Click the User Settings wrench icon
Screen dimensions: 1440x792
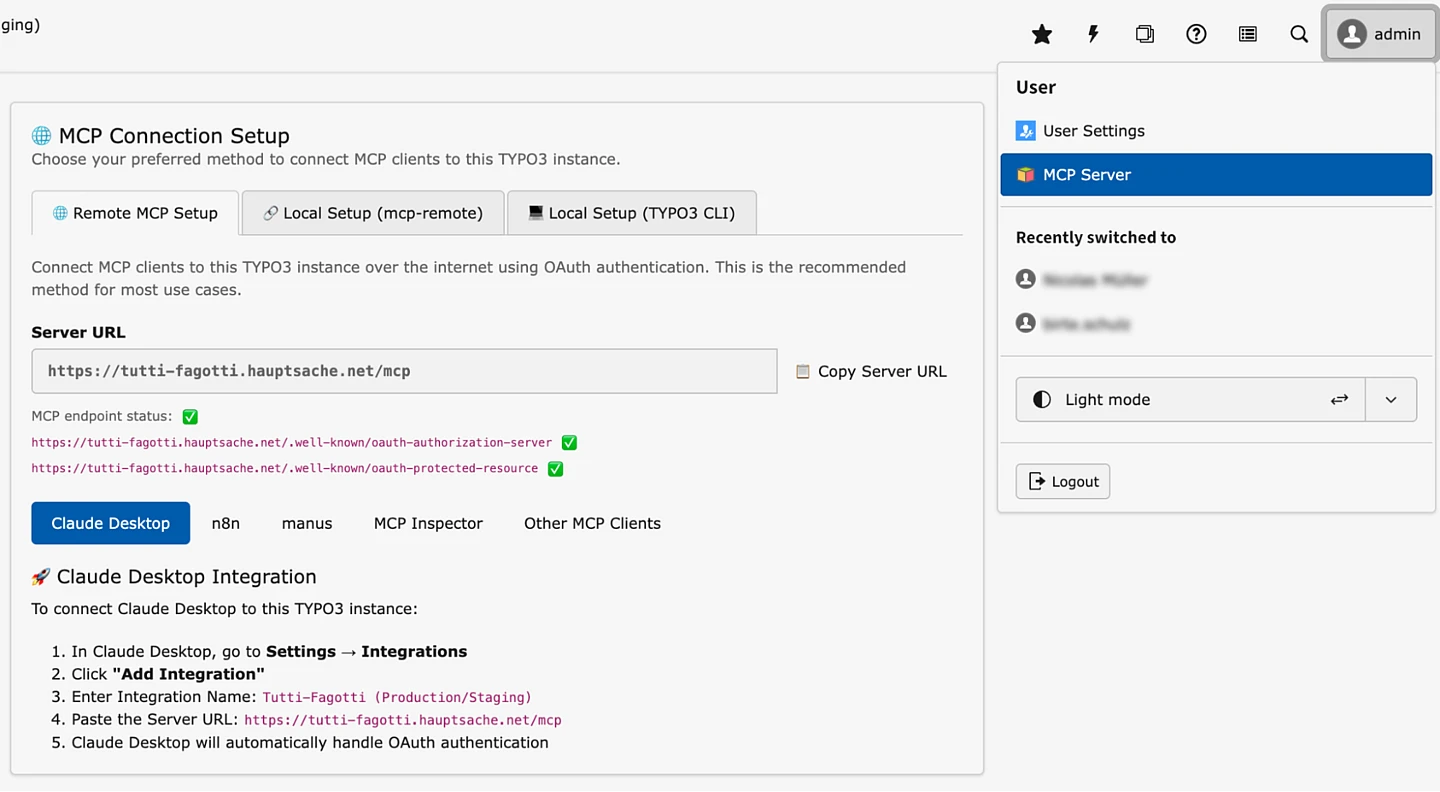pyautogui.click(x=1025, y=130)
